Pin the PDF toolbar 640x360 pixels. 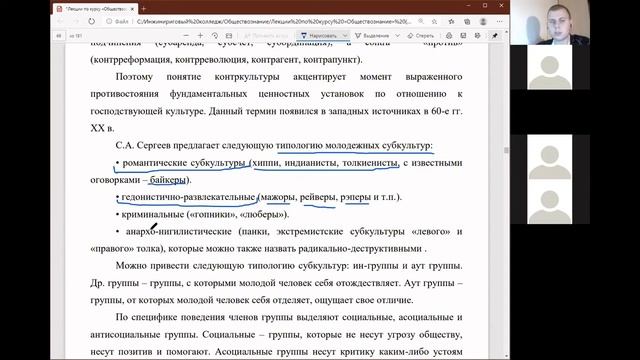(x=495, y=36)
